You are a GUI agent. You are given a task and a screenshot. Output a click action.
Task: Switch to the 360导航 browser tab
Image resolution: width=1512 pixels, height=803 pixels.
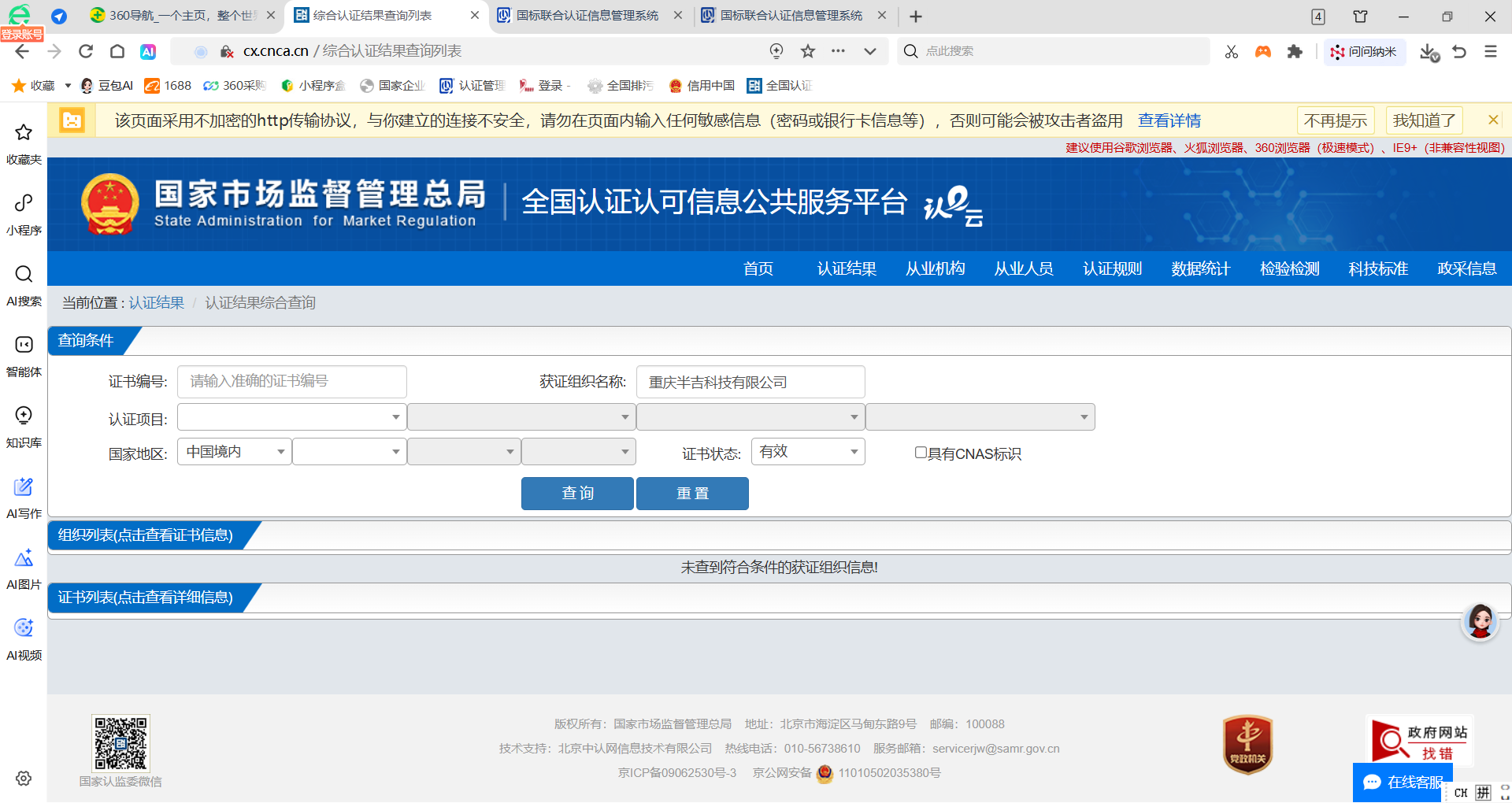point(181,16)
